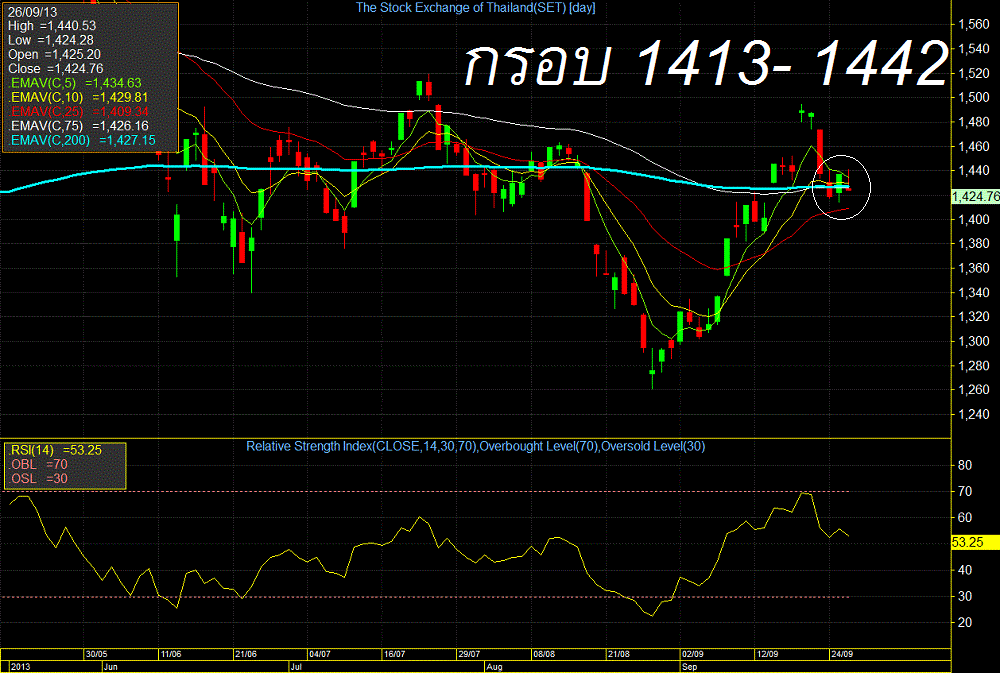The height and width of the screenshot is (673, 1000).
Task: Click the 1,300 price axis label
Action: (974, 341)
